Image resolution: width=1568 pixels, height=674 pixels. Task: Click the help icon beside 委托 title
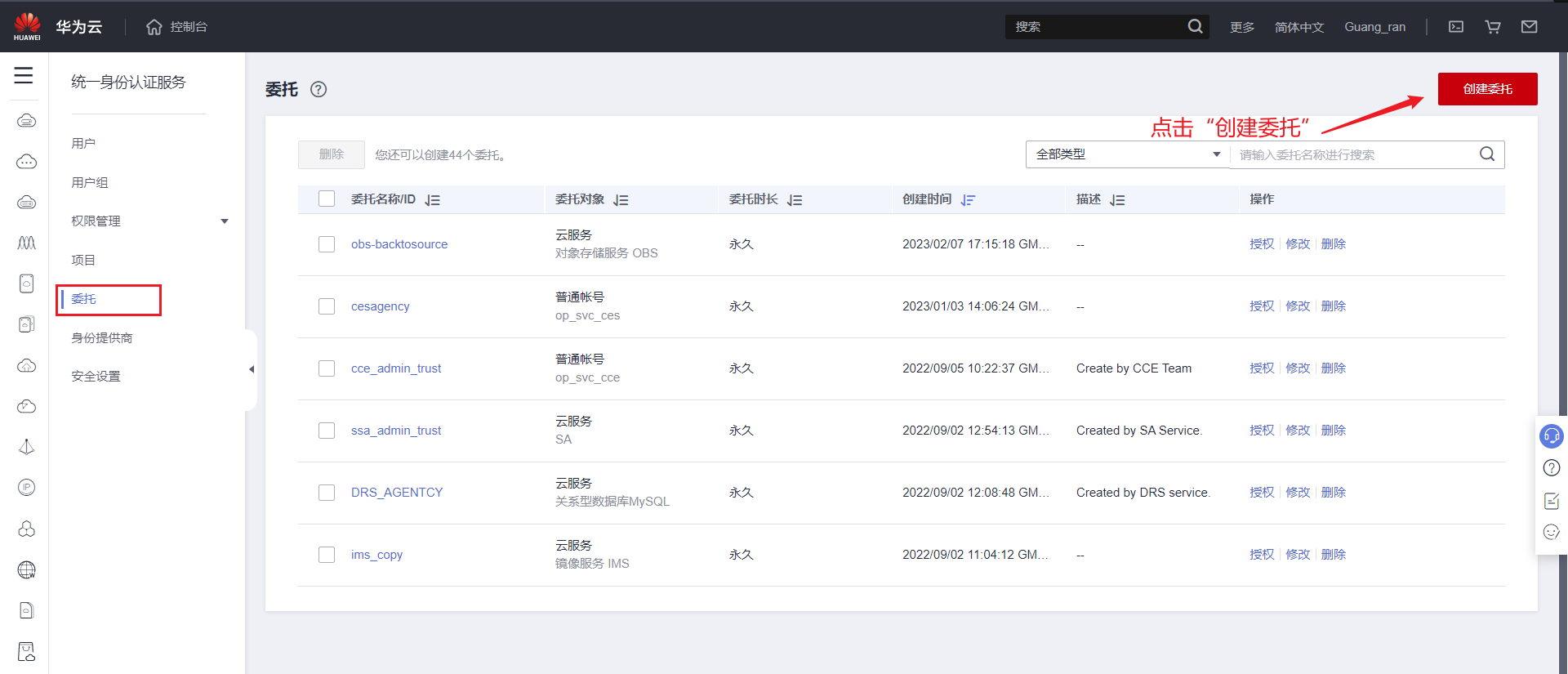[x=318, y=90]
